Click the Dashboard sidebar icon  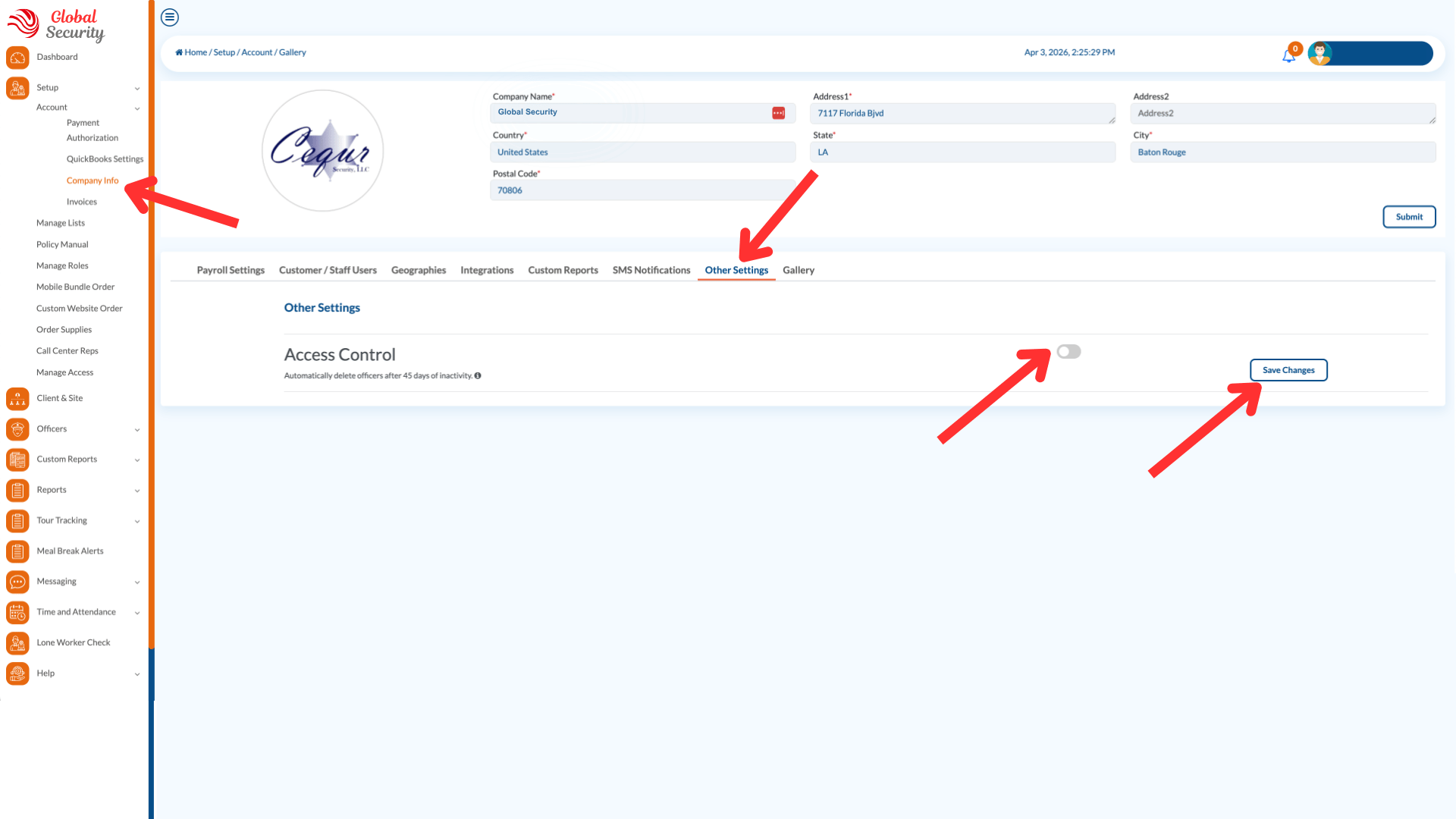tap(17, 58)
